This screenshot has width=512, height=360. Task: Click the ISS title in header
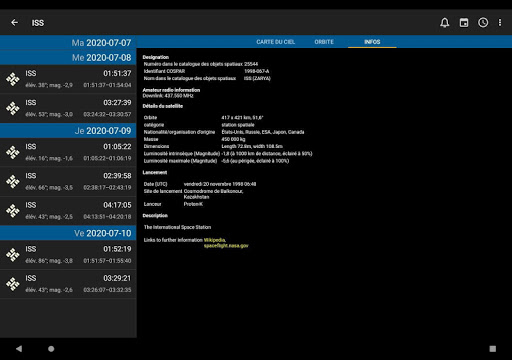click(38, 23)
